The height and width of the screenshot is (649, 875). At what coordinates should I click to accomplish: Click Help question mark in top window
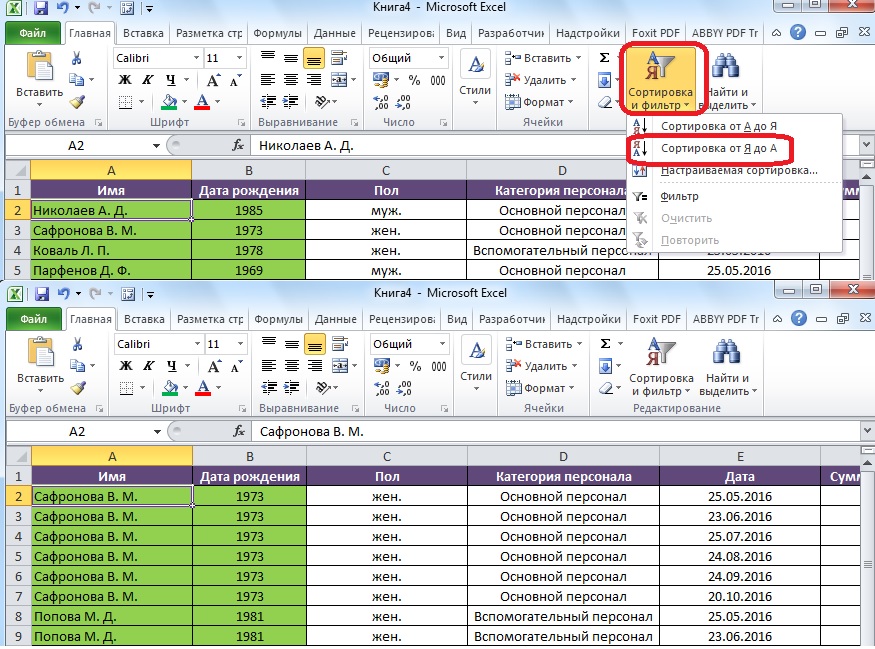[x=798, y=32]
